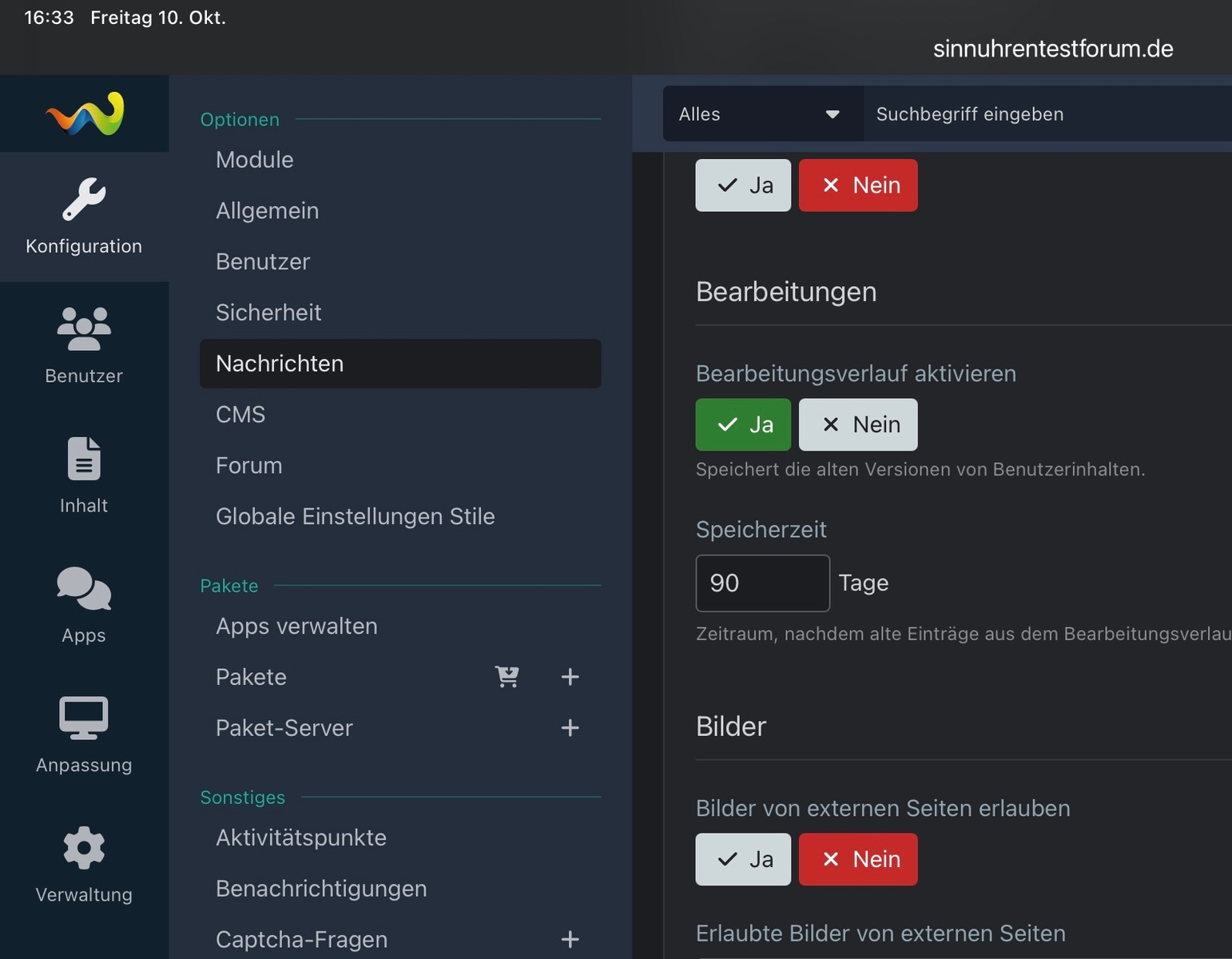Open the Verwaltung gear section
Image resolution: width=1232 pixels, height=959 pixels.
click(84, 864)
